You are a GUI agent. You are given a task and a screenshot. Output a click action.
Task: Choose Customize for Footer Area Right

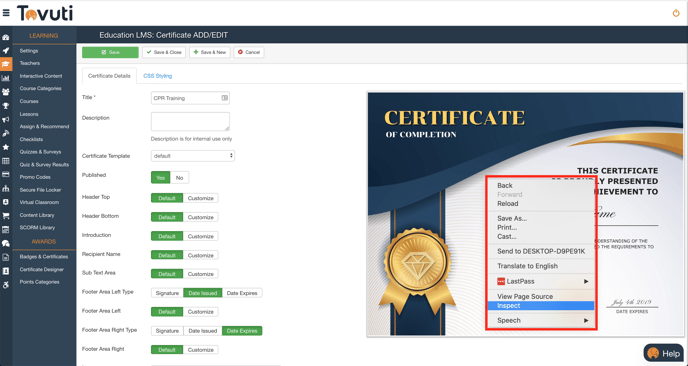coord(201,350)
